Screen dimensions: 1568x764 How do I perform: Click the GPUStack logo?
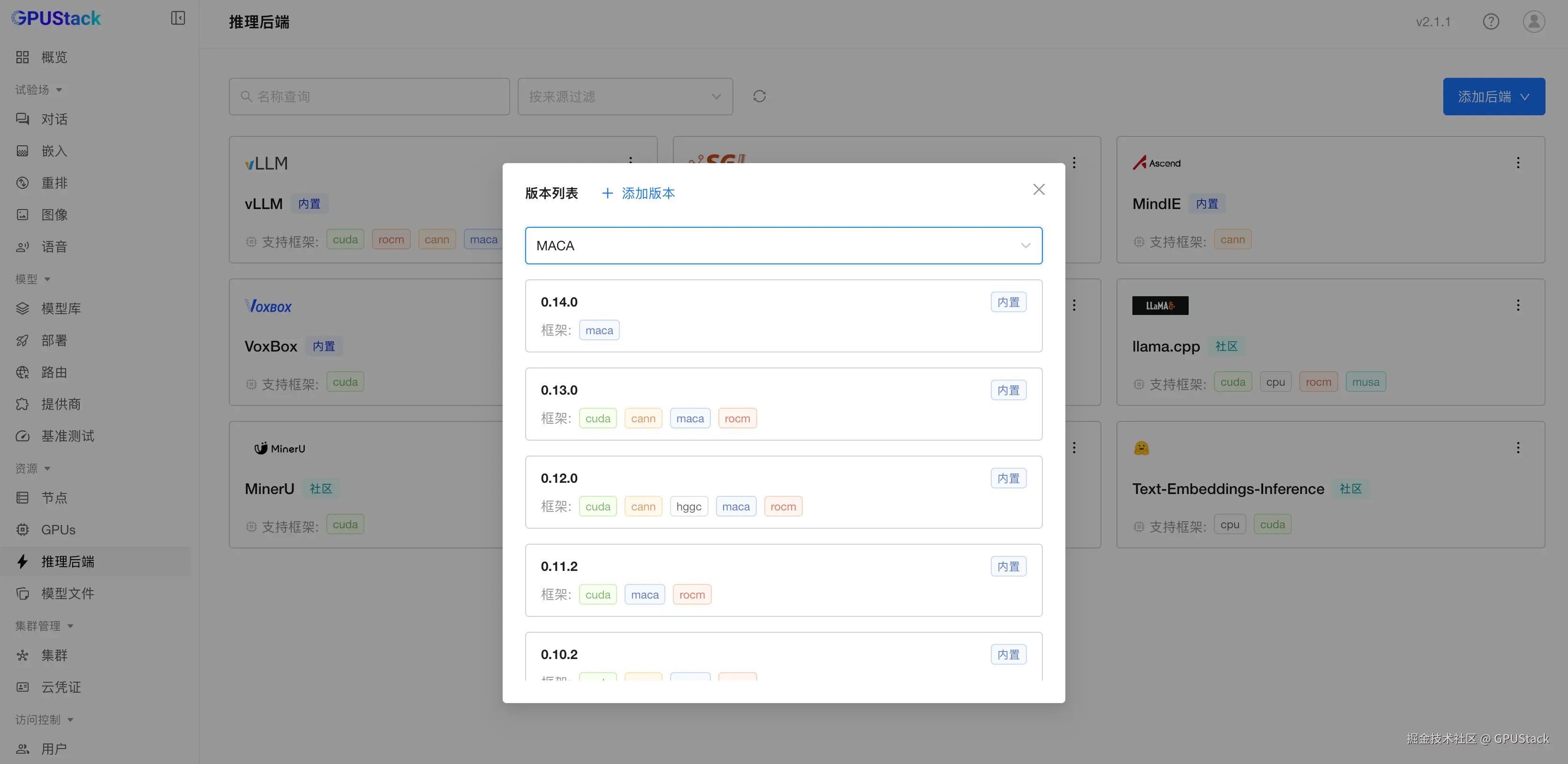coord(56,18)
